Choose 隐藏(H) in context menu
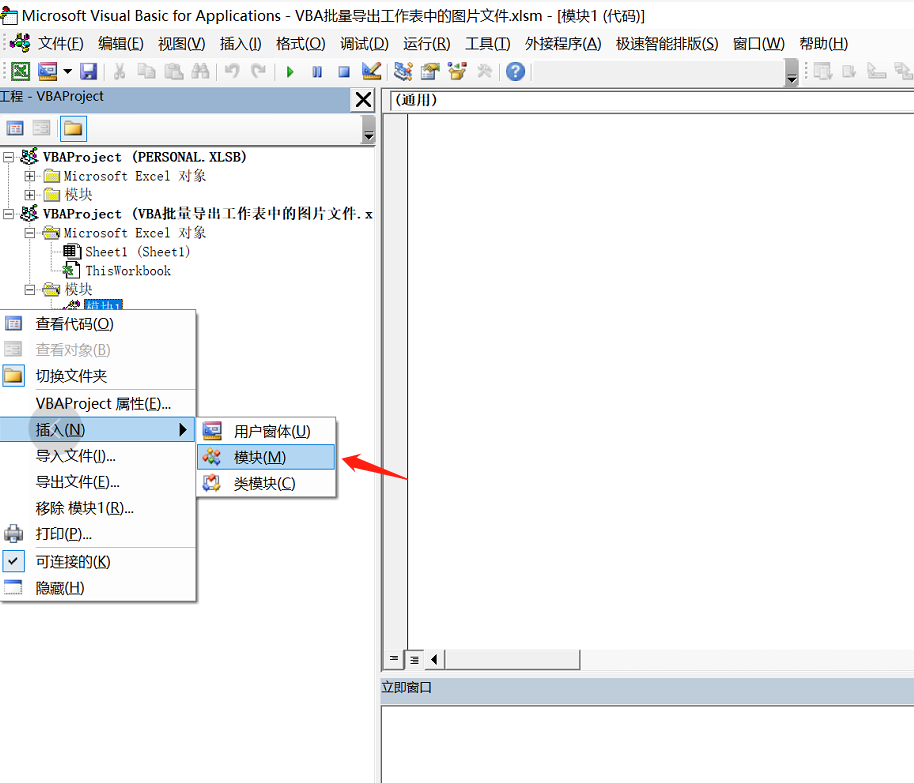914x783 pixels. (x=98, y=588)
